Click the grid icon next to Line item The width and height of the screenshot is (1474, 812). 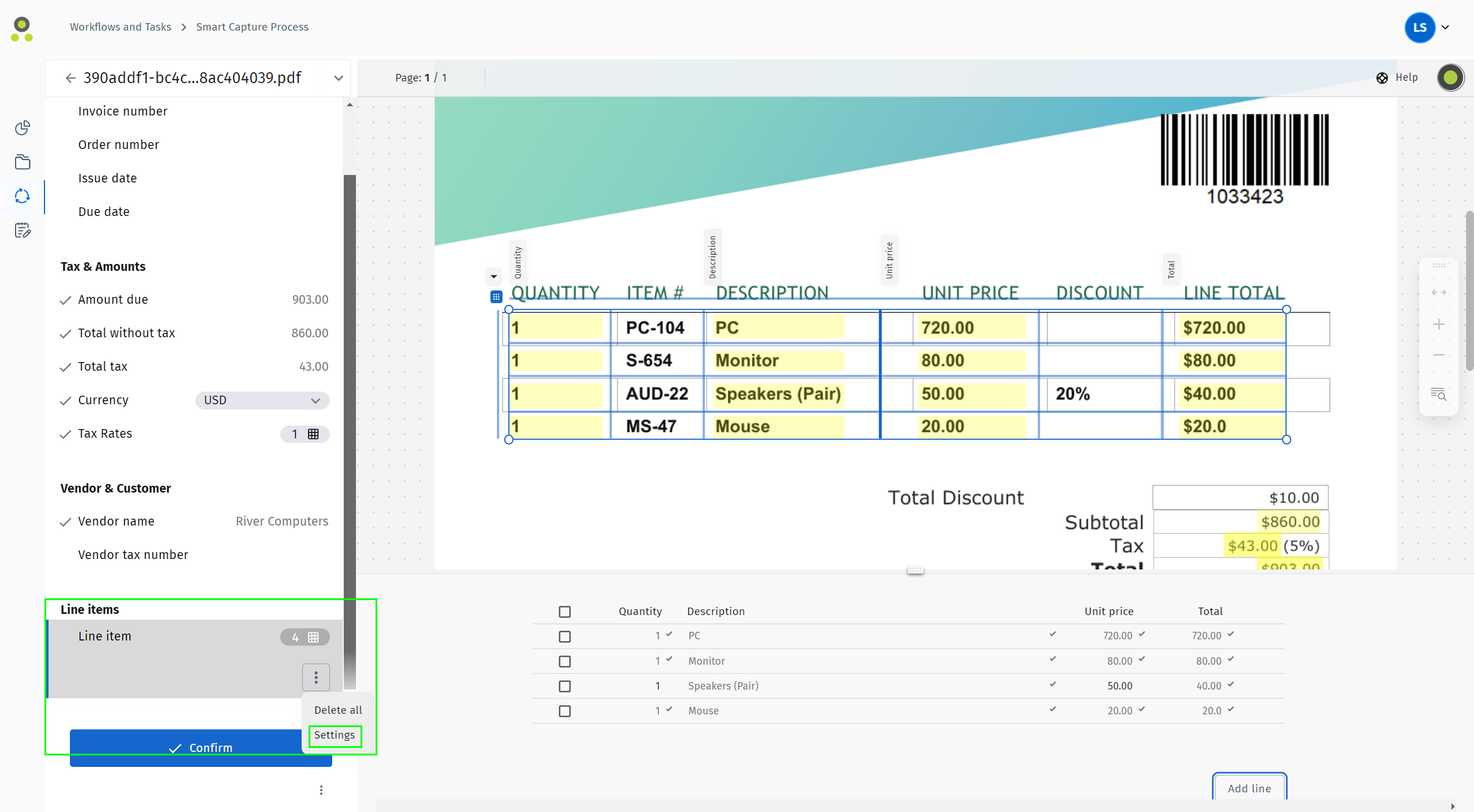coord(314,637)
